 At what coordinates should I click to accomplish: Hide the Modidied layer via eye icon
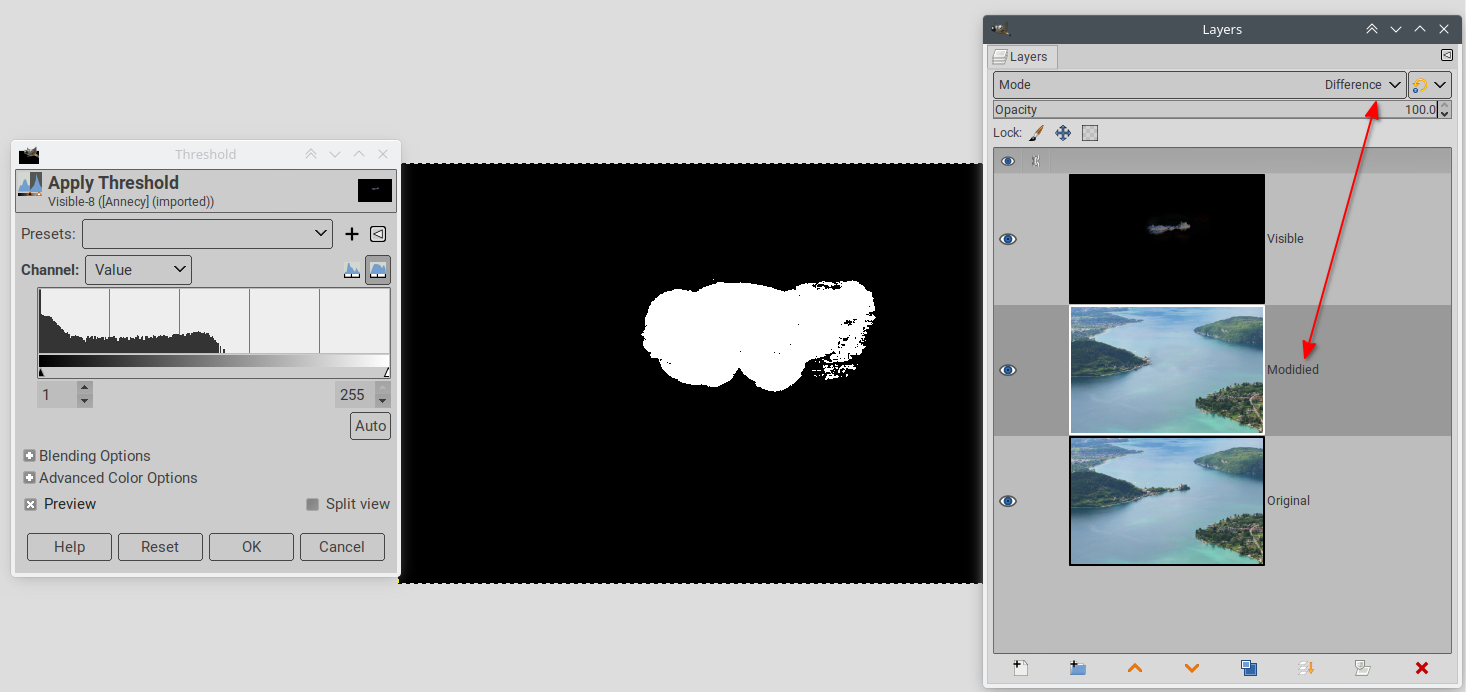click(1008, 370)
